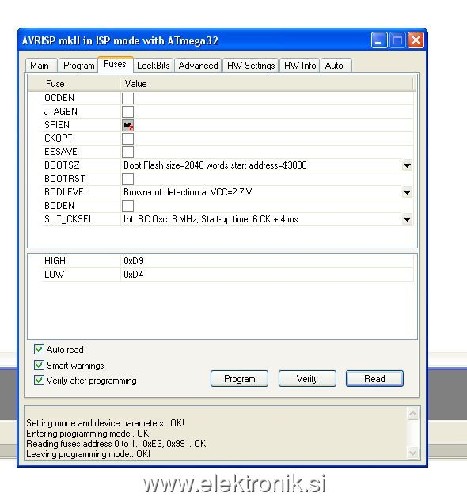Image resolution: width=467 pixels, height=500 pixels.
Task: Select the Fuses tab
Action: pyautogui.click(x=115, y=64)
